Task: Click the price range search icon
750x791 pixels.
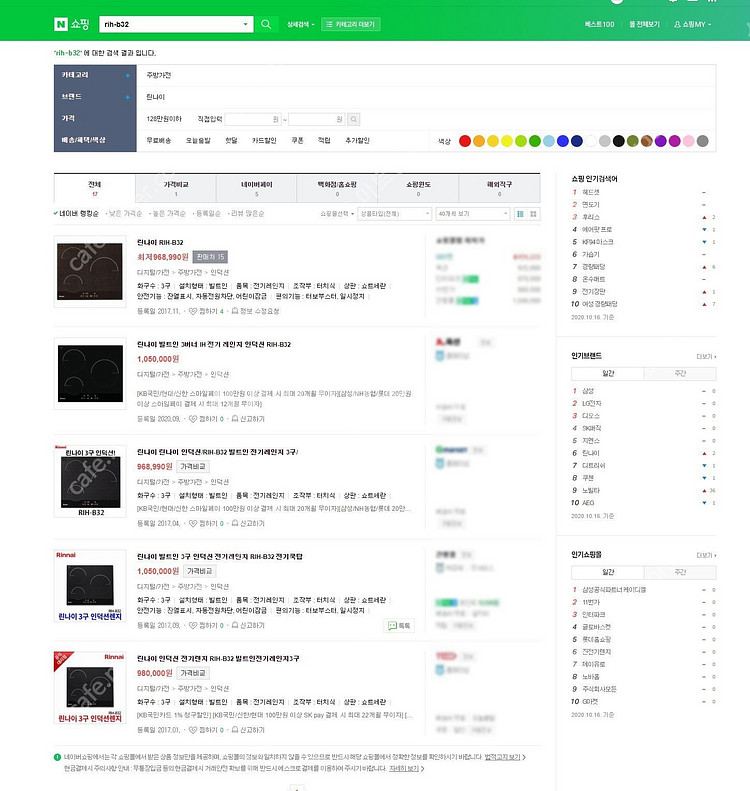Action: (354, 120)
